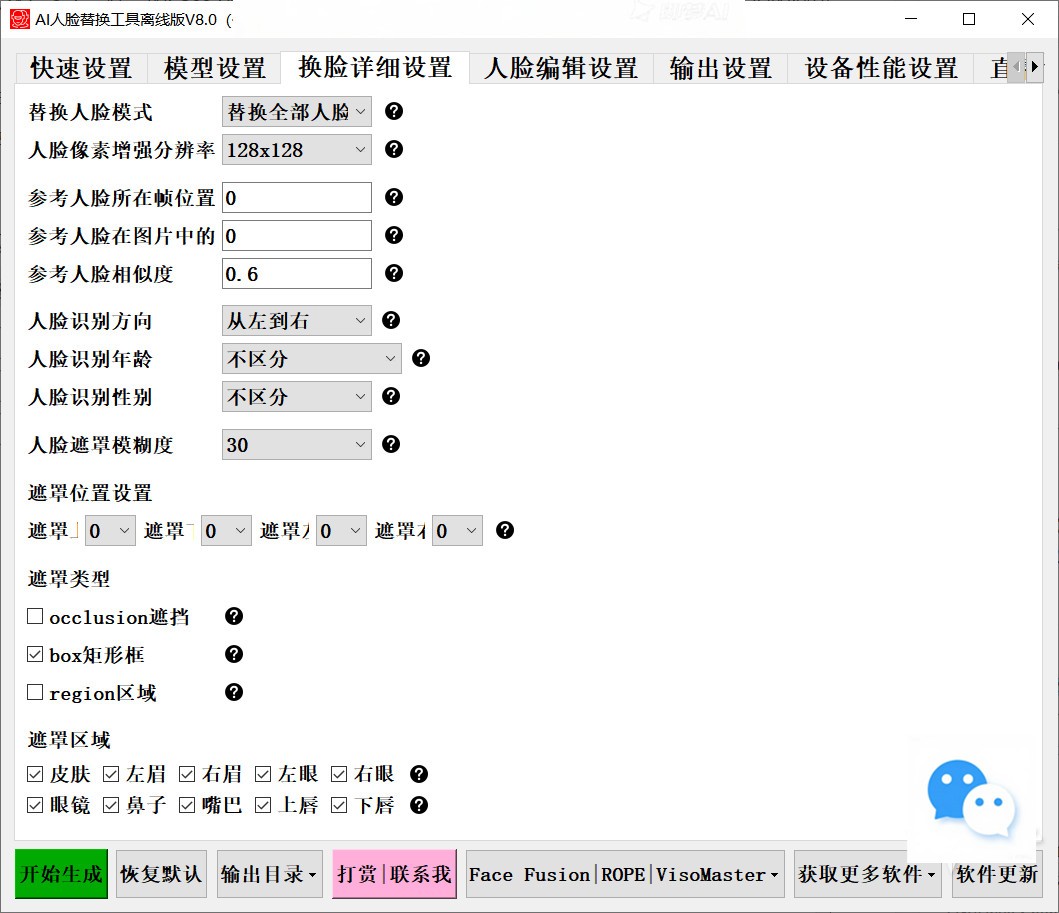Click the app logo in title bar
Image resolution: width=1059 pixels, height=913 pixels.
[20, 19]
